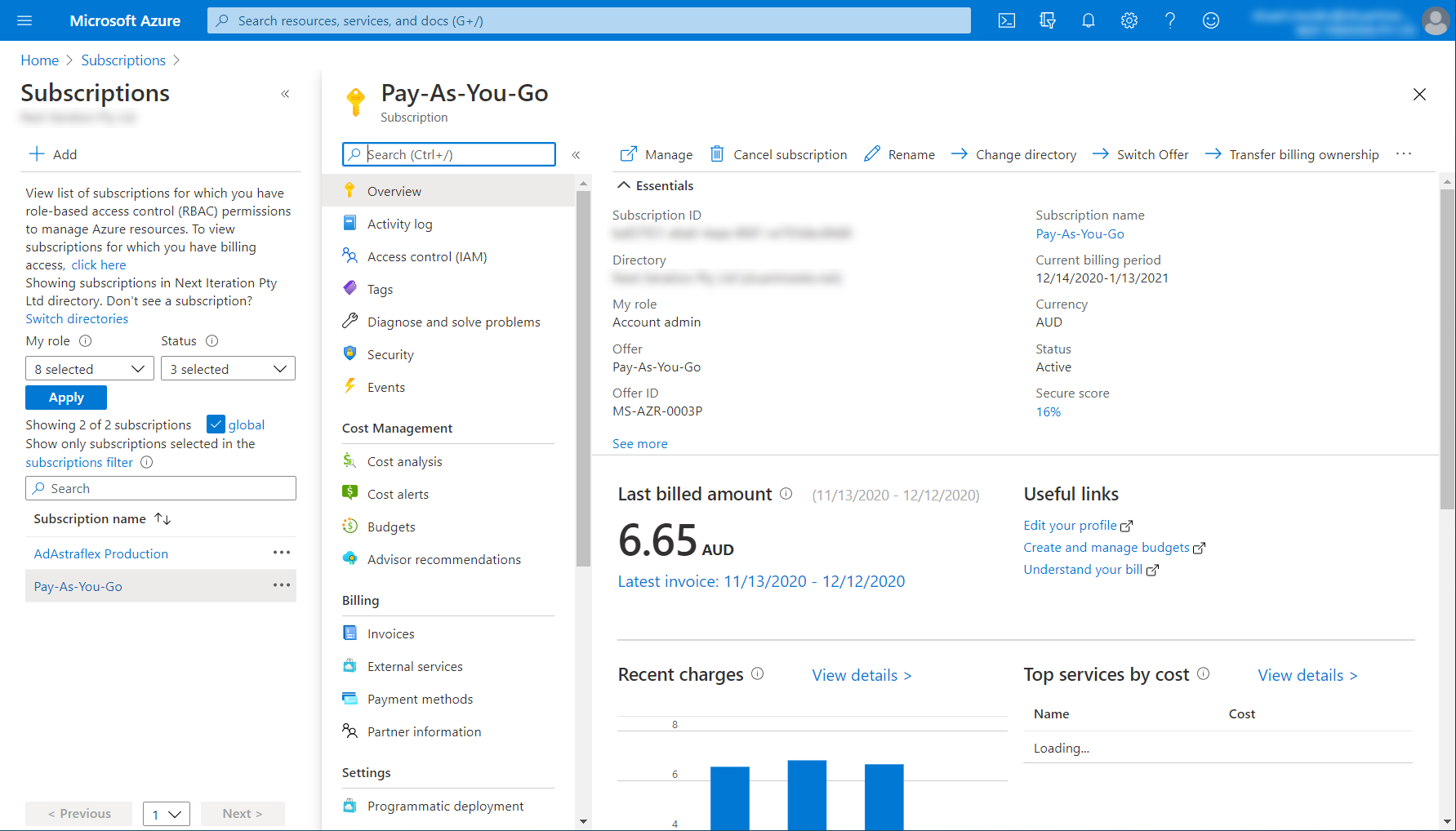
Task: Open the Latest invoice link
Action: [x=761, y=582]
